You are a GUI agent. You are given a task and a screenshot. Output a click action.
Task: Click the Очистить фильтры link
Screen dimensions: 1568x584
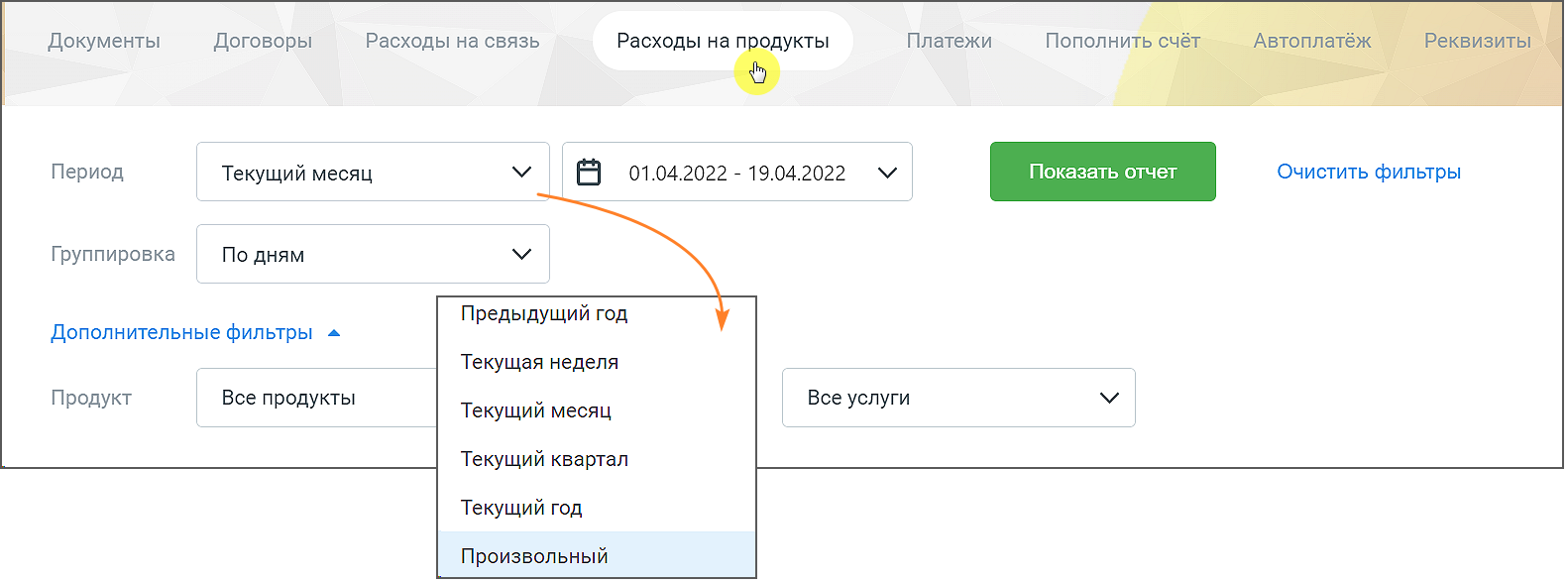(1368, 172)
